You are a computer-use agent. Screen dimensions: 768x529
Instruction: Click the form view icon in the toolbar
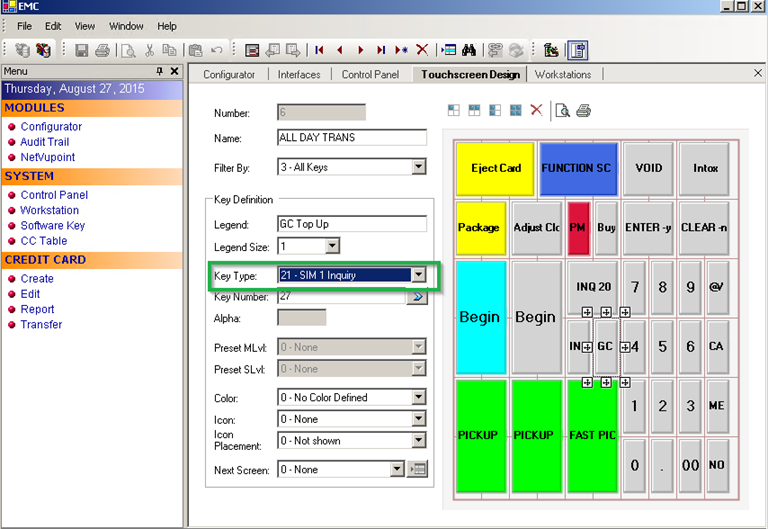coord(252,50)
